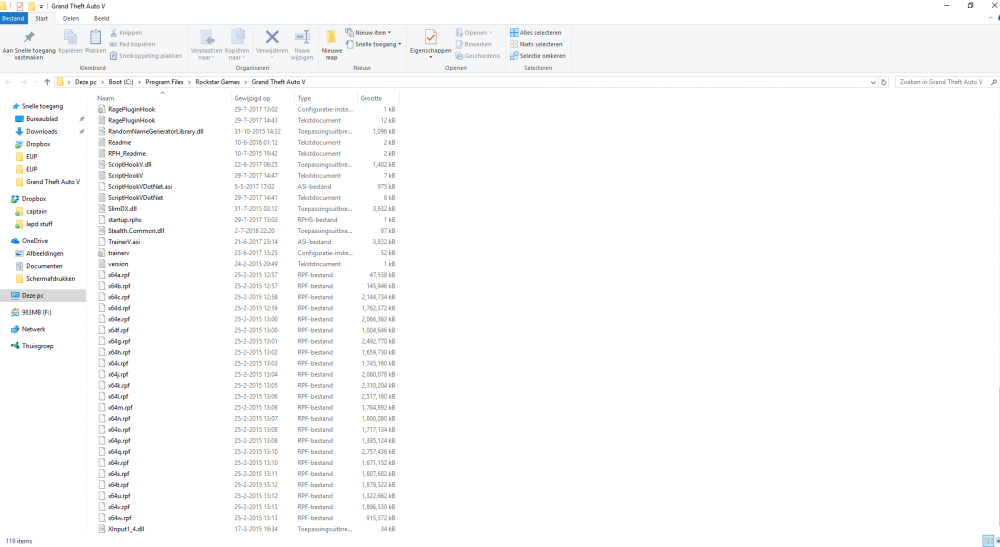1000x547 pixels.
Task: Switch to the Delen ribbon tab
Action: tap(71, 18)
